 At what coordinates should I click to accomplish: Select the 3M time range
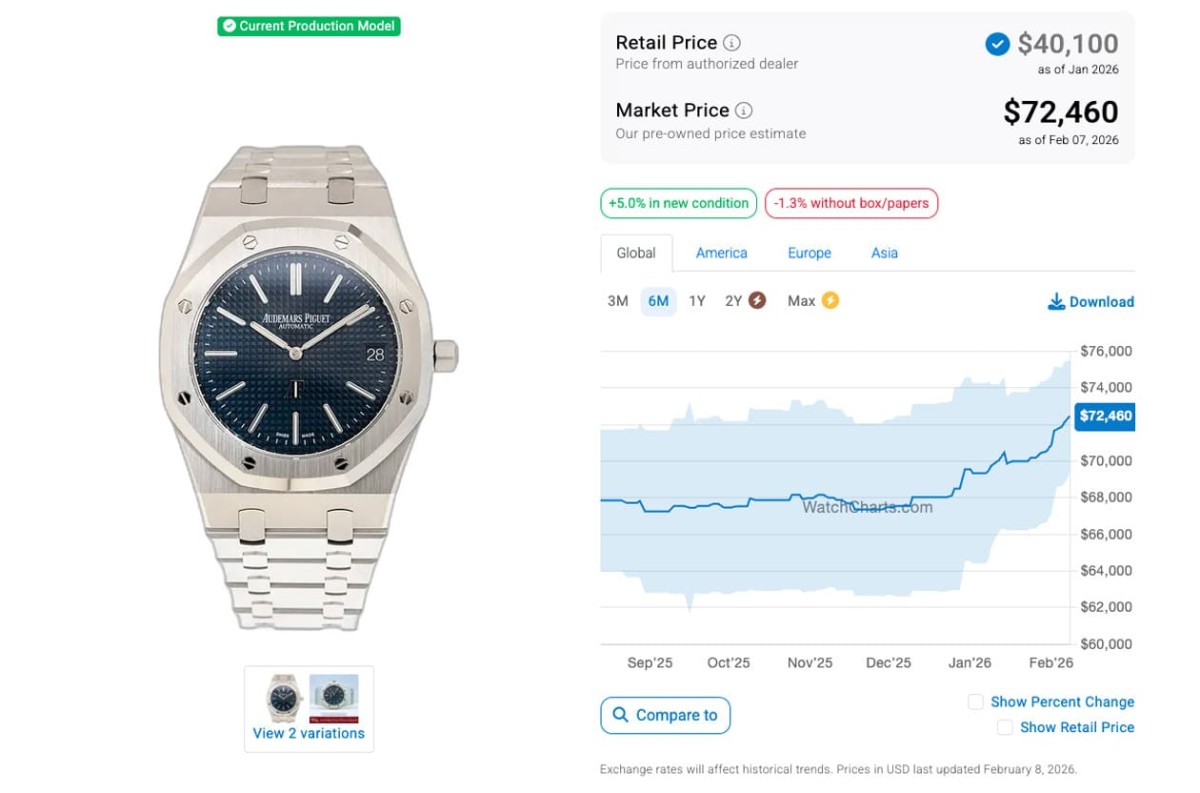pos(618,301)
